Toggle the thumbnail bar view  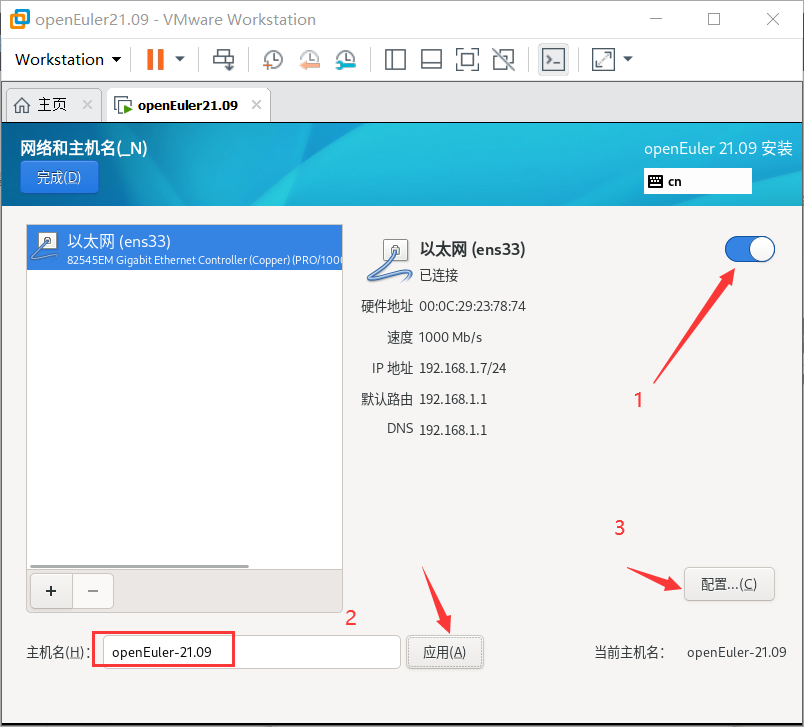coord(431,59)
